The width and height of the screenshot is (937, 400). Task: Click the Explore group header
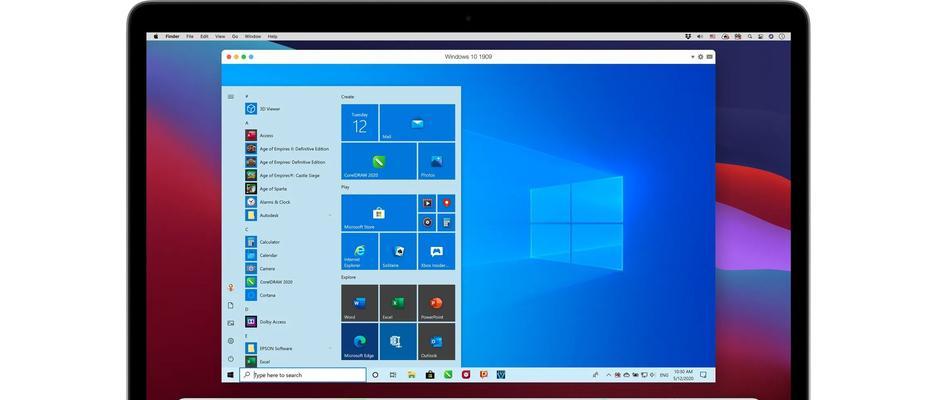point(348,277)
